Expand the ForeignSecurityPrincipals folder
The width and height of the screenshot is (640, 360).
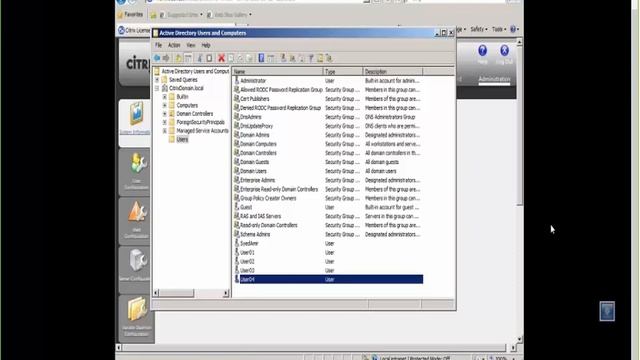[165, 122]
